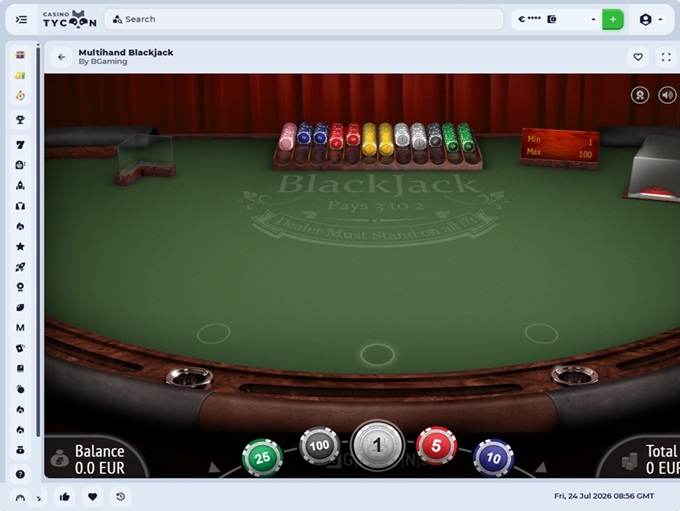Open the slots seven icon
The image size is (680, 511).
20,144
